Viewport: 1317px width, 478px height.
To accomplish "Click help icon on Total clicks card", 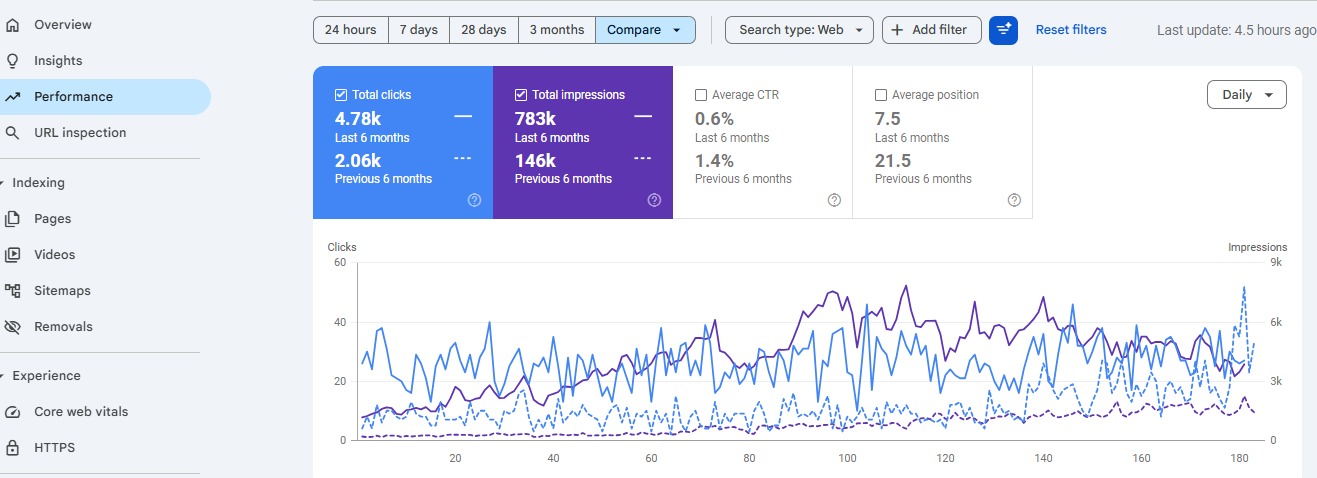I will point(474,200).
